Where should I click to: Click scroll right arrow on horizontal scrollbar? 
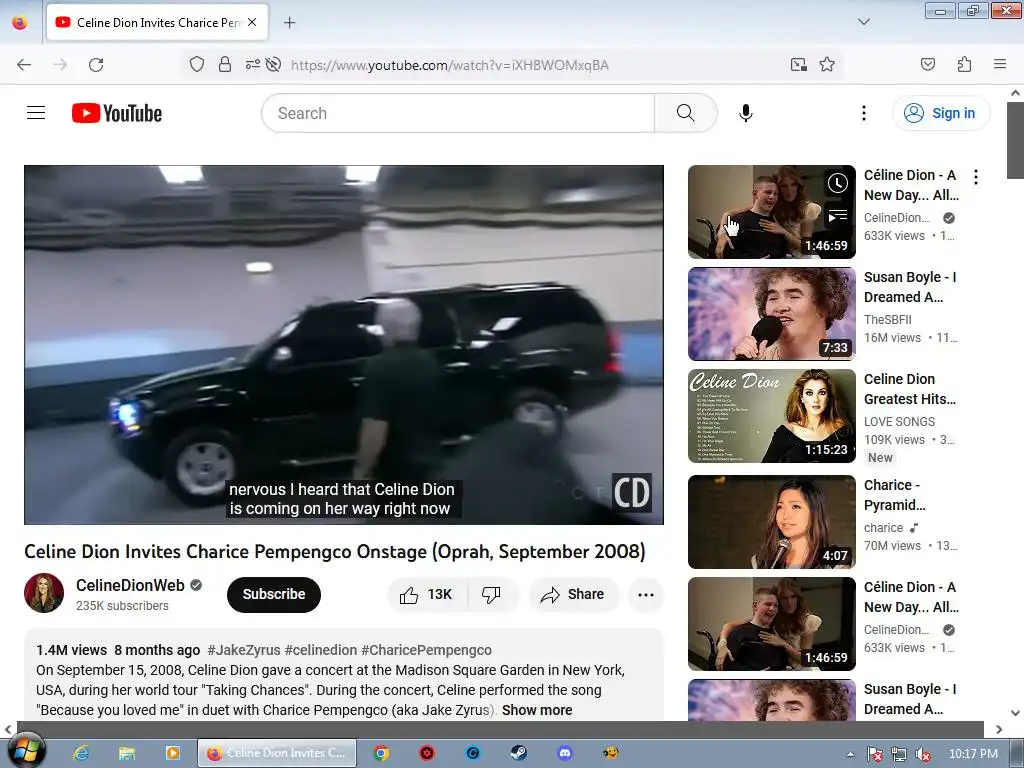pyautogui.click(x=999, y=729)
